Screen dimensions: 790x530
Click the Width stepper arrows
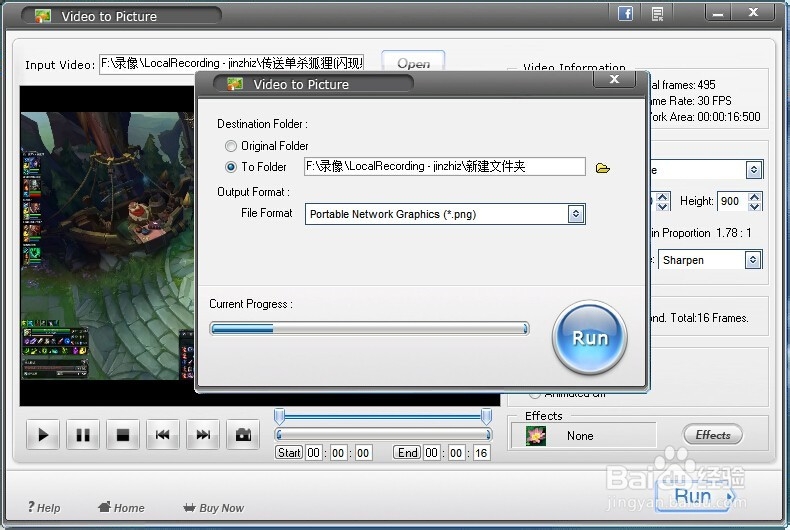(x=663, y=201)
